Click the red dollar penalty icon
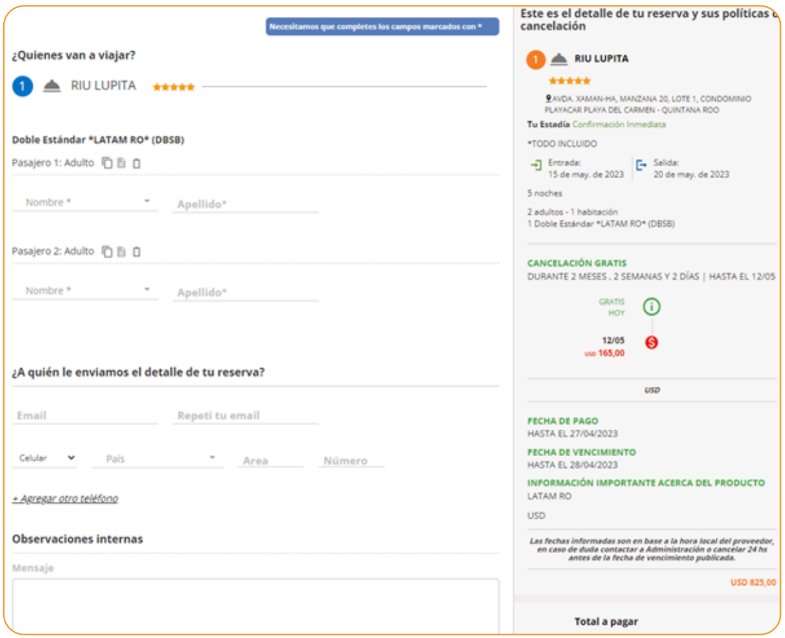The width and height of the screenshot is (785, 638). click(651, 343)
